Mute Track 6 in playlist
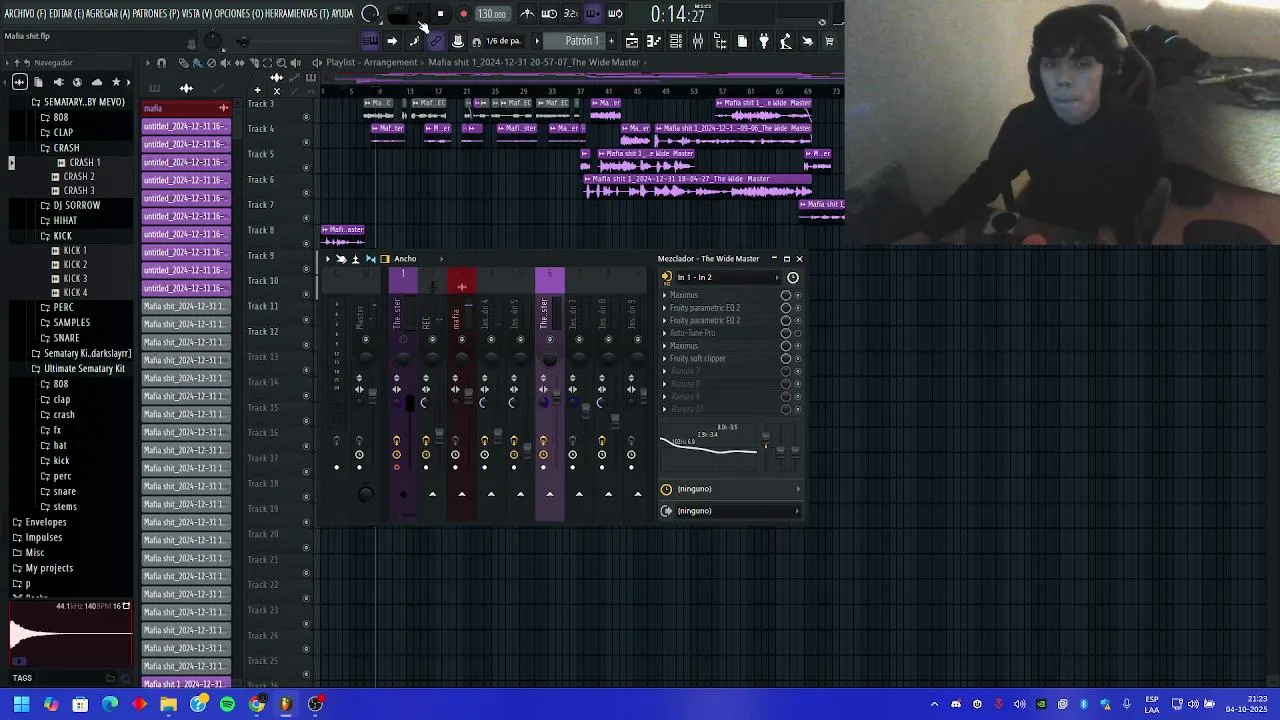The width and height of the screenshot is (1280, 720). pos(306,193)
